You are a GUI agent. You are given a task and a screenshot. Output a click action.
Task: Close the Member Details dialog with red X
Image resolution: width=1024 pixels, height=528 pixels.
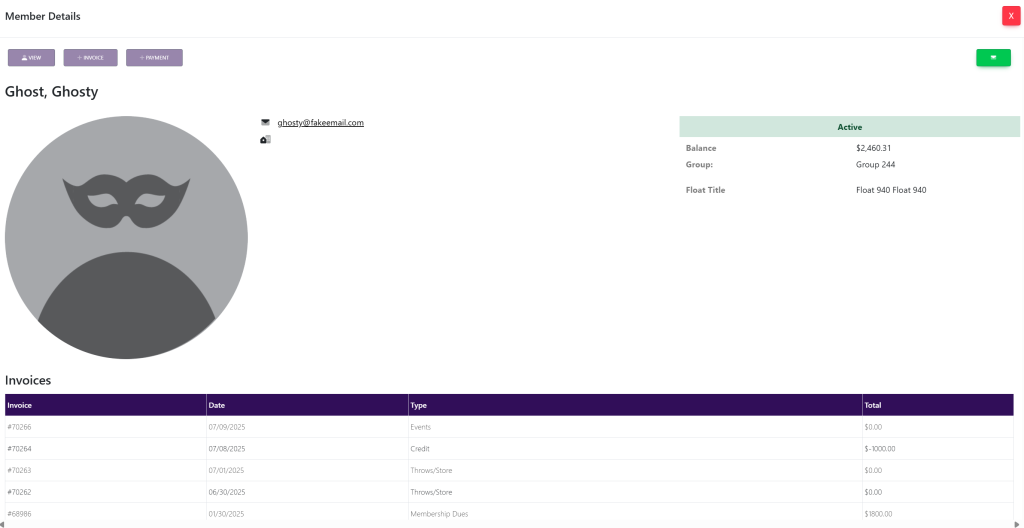(1010, 16)
